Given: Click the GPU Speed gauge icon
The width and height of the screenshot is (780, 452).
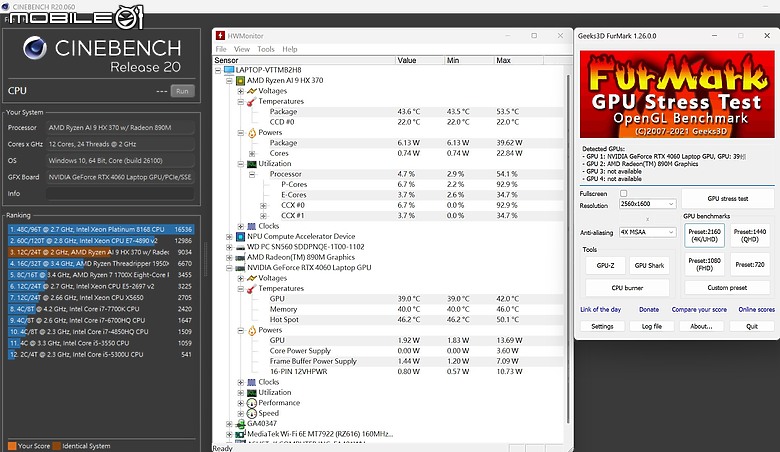Looking at the screenshot, I should coord(252,414).
